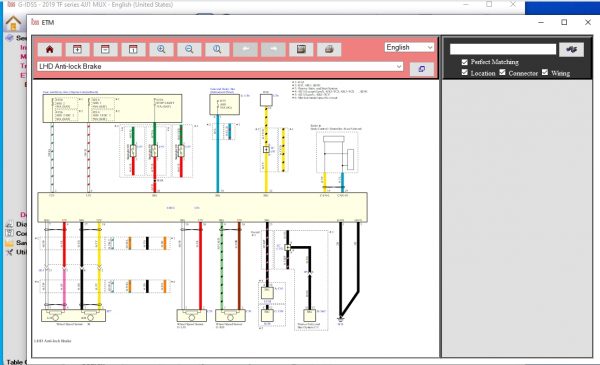Click the ETM window logo icon
Image resolution: width=600 pixels, height=365 pixels.
[x=35, y=22]
